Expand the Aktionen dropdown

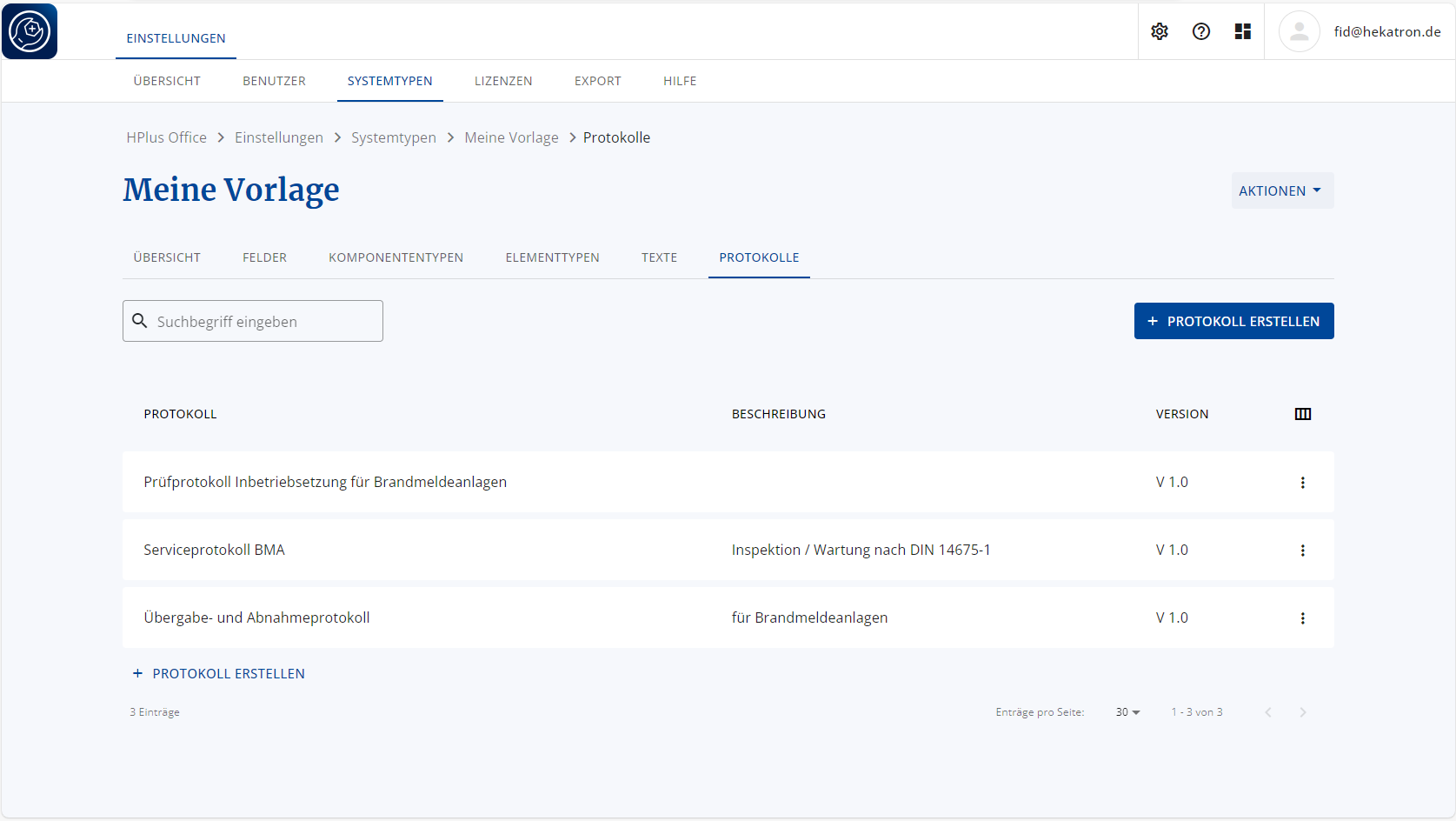[x=1282, y=190]
